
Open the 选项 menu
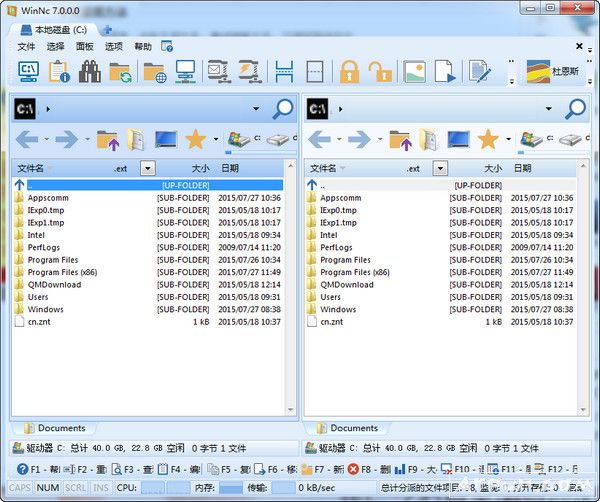tap(114, 47)
